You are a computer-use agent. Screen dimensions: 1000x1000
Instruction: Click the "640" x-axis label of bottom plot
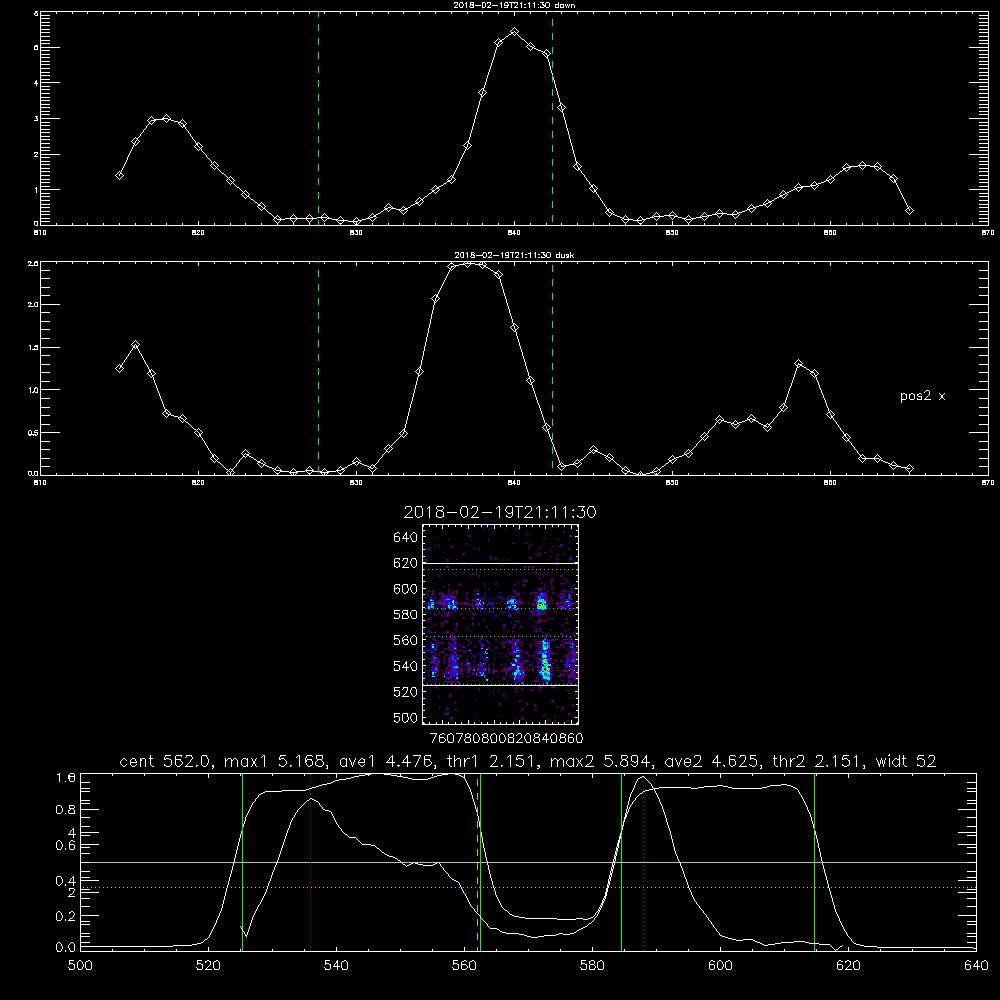click(976, 966)
